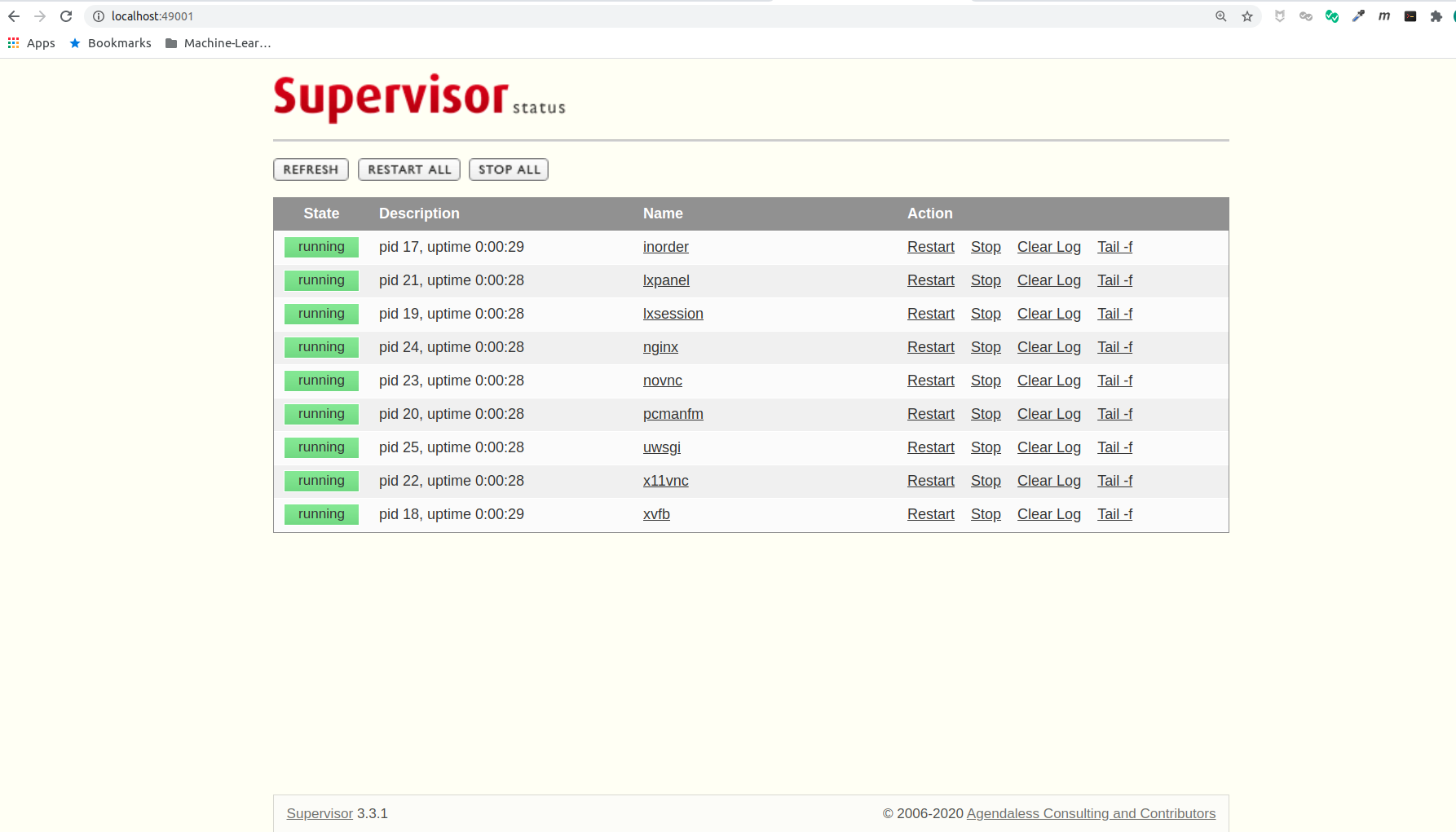Clear Log for nginx

[x=1049, y=347]
